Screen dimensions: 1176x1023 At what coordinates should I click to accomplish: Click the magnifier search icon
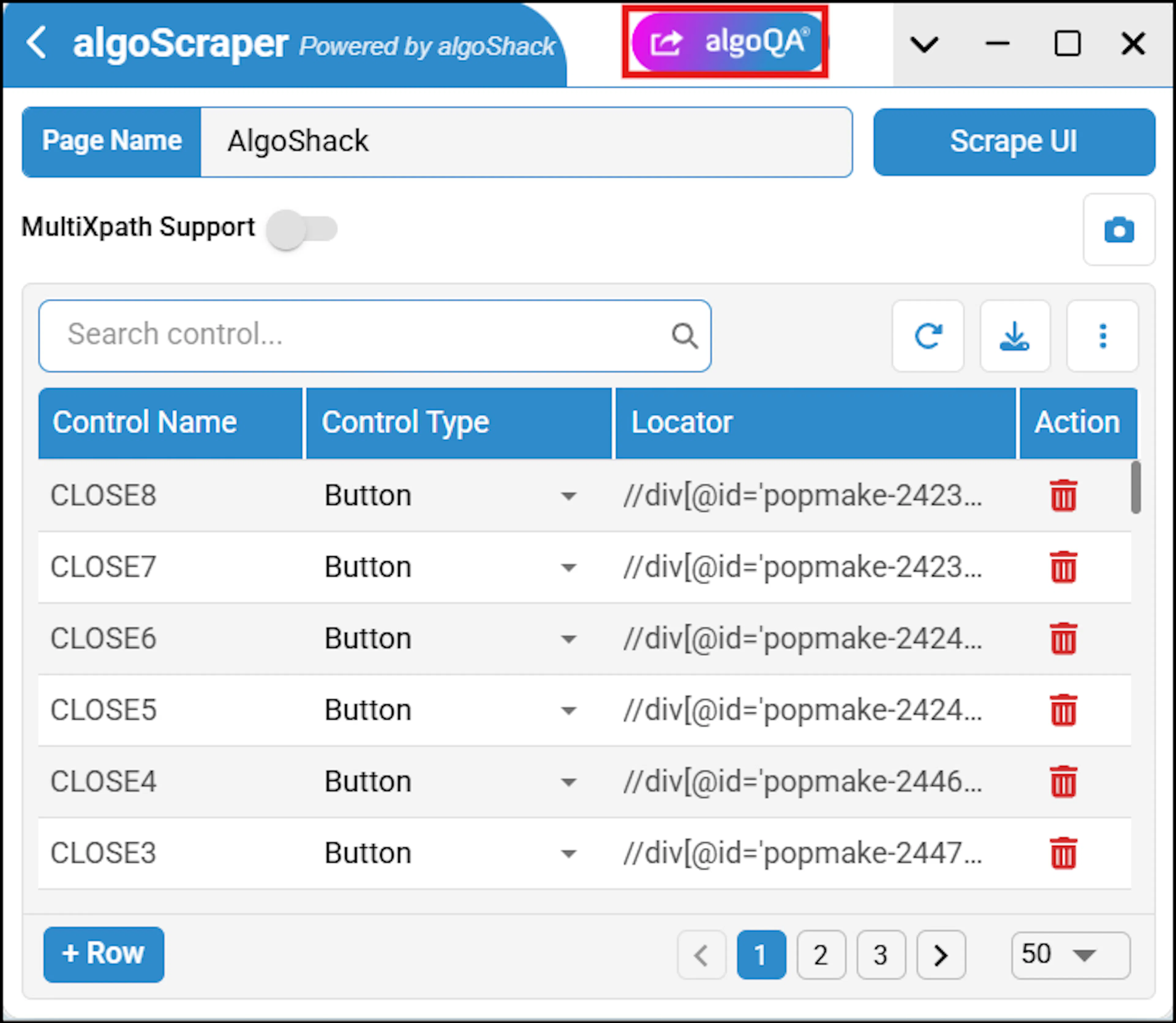click(x=684, y=336)
